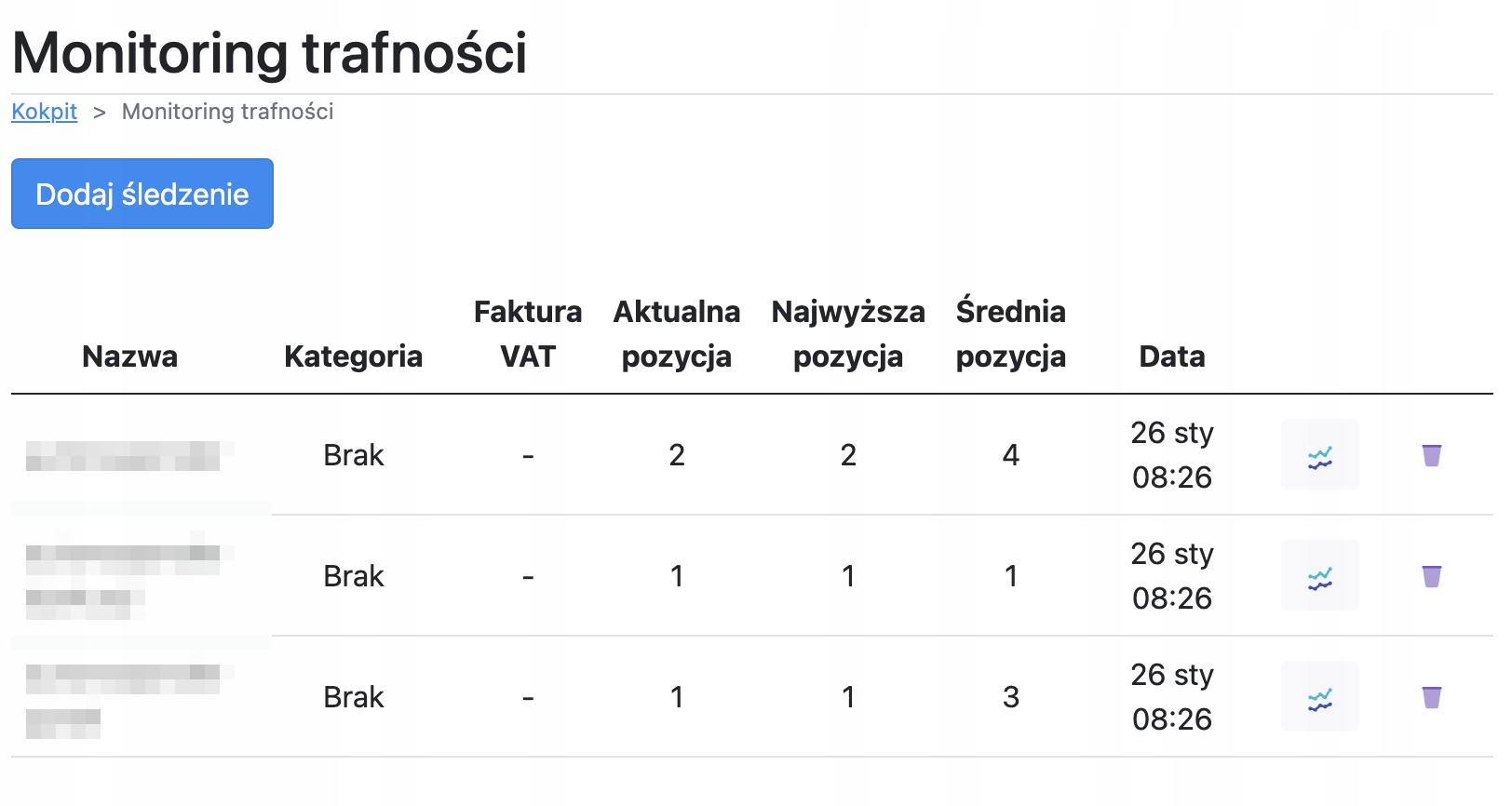Click the Data column header
The height and width of the screenshot is (806, 1512).
(x=1171, y=356)
